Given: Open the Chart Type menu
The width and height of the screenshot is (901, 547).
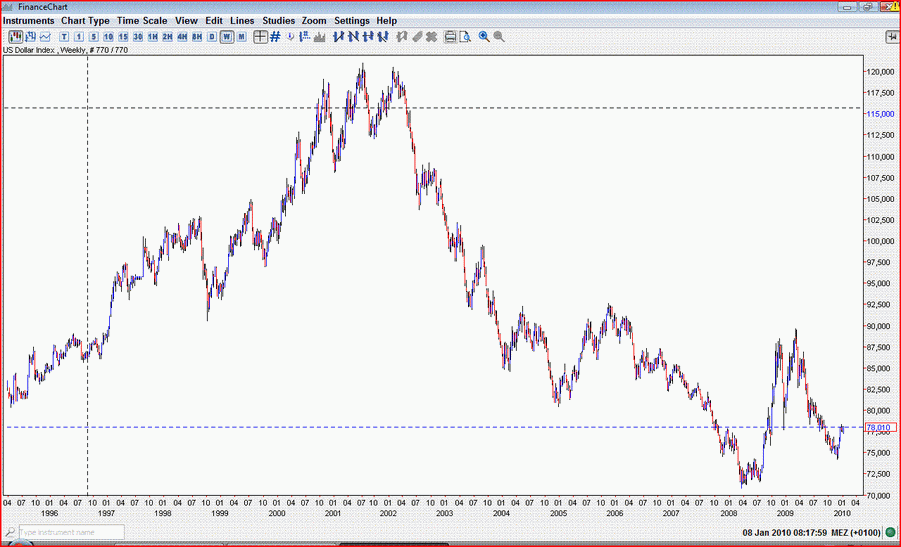Looking at the screenshot, I should [85, 21].
